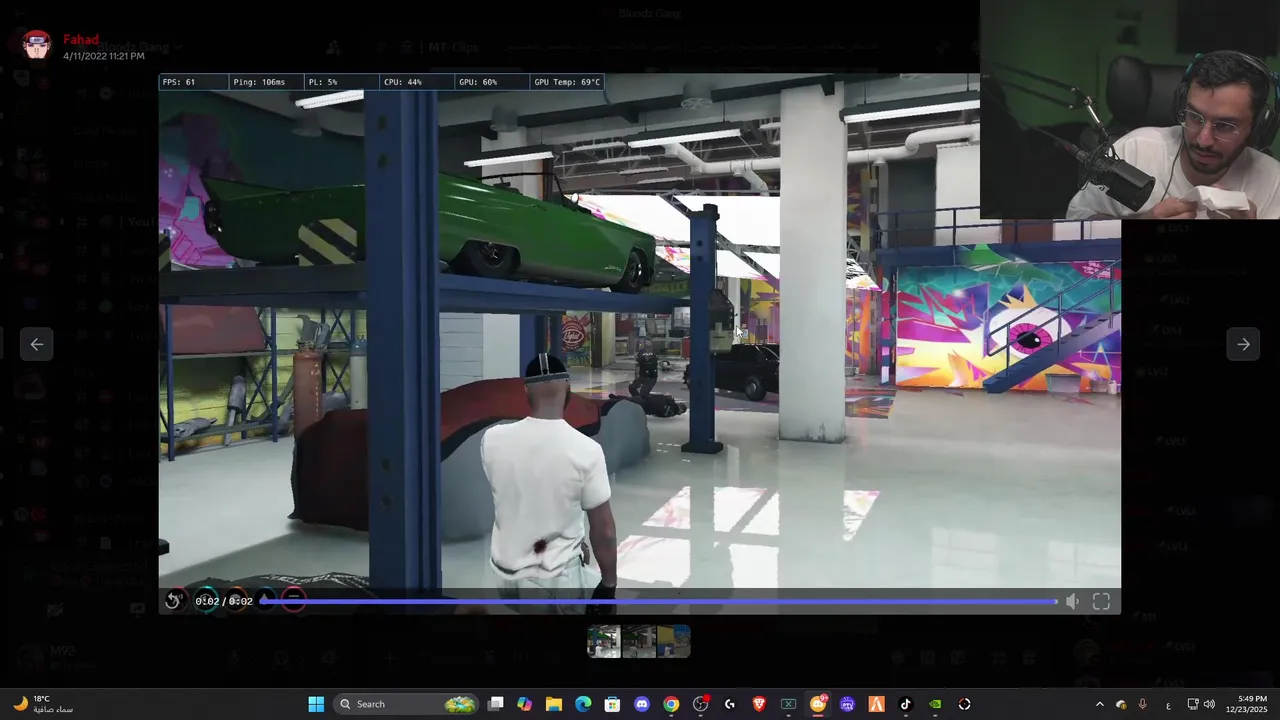Click Fahad's profile avatar
This screenshot has height=720, width=1280.
pyautogui.click(x=37, y=45)
